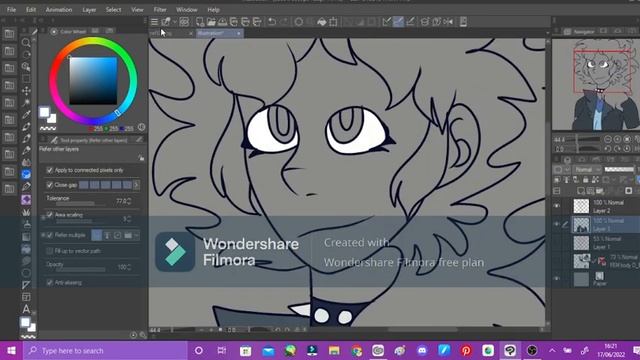Click the Scale/Rotate transform command bar icon

[333, 22]
